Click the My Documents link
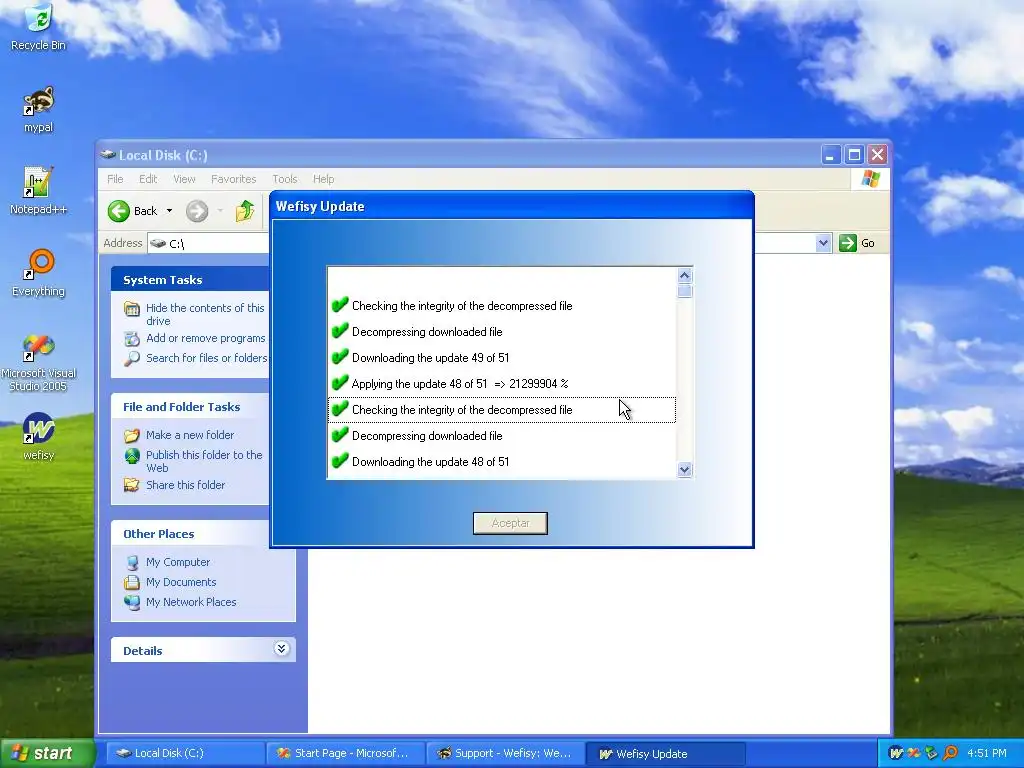Screen dimensions: 1024x768 coord(181,582)
